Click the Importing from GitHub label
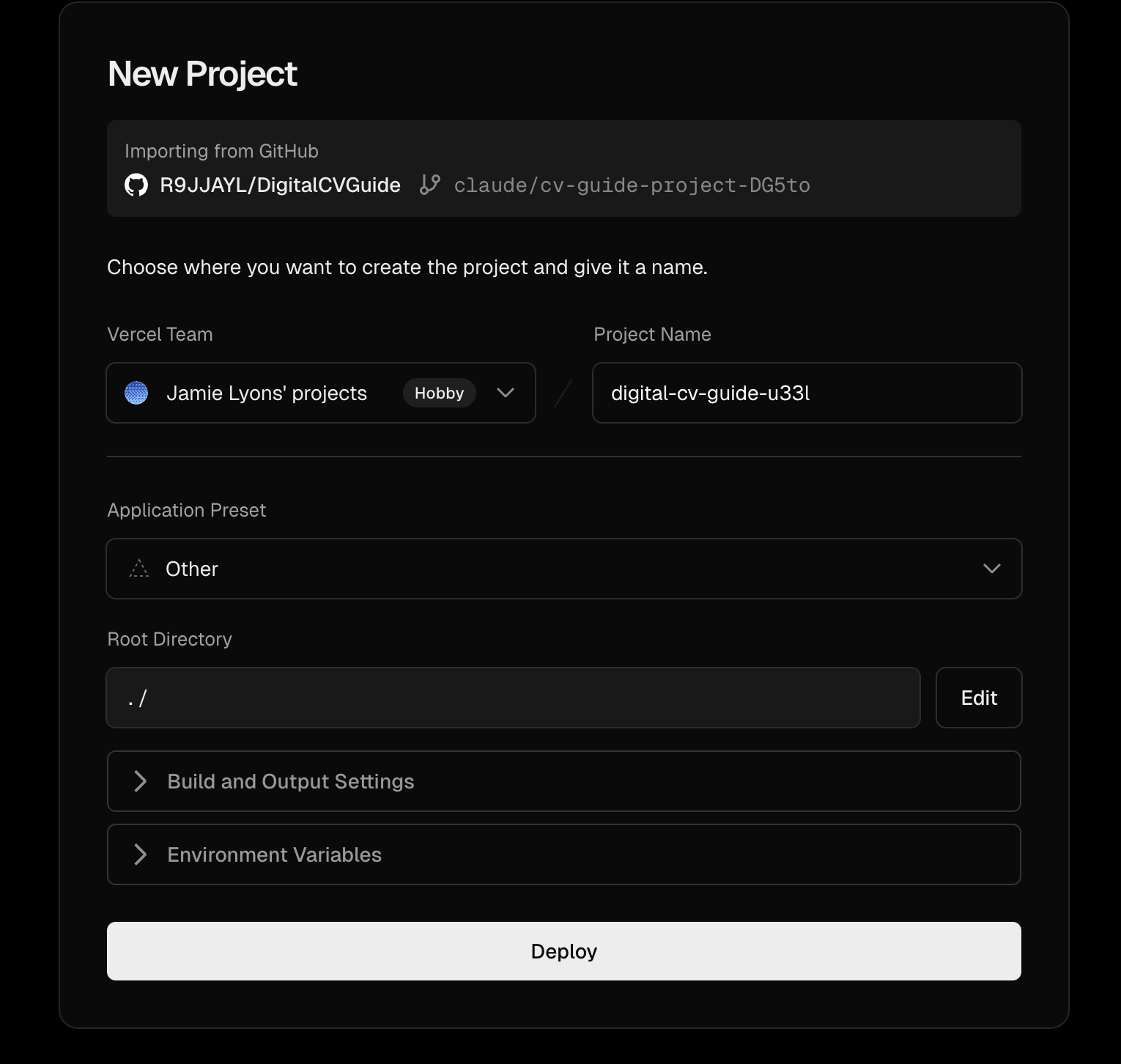 [x=221, y=151]
